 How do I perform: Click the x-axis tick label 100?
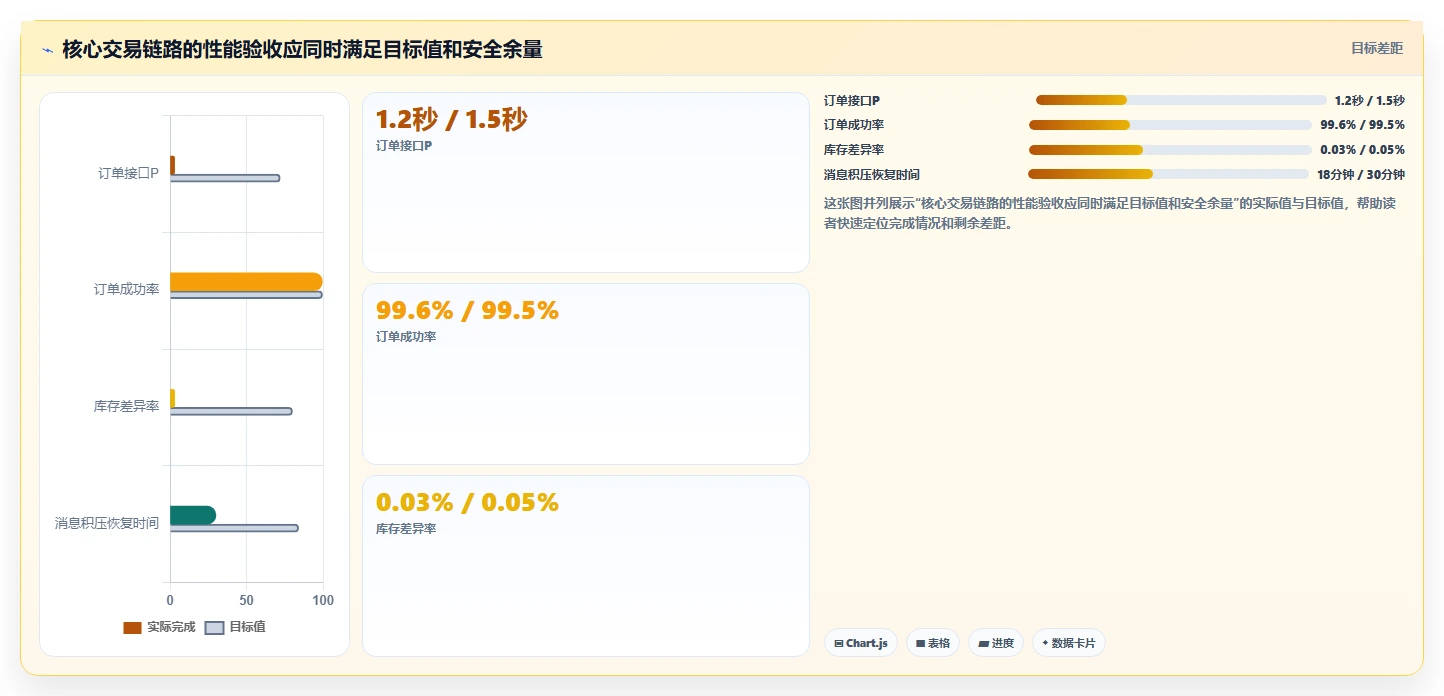tap(322, 600)
